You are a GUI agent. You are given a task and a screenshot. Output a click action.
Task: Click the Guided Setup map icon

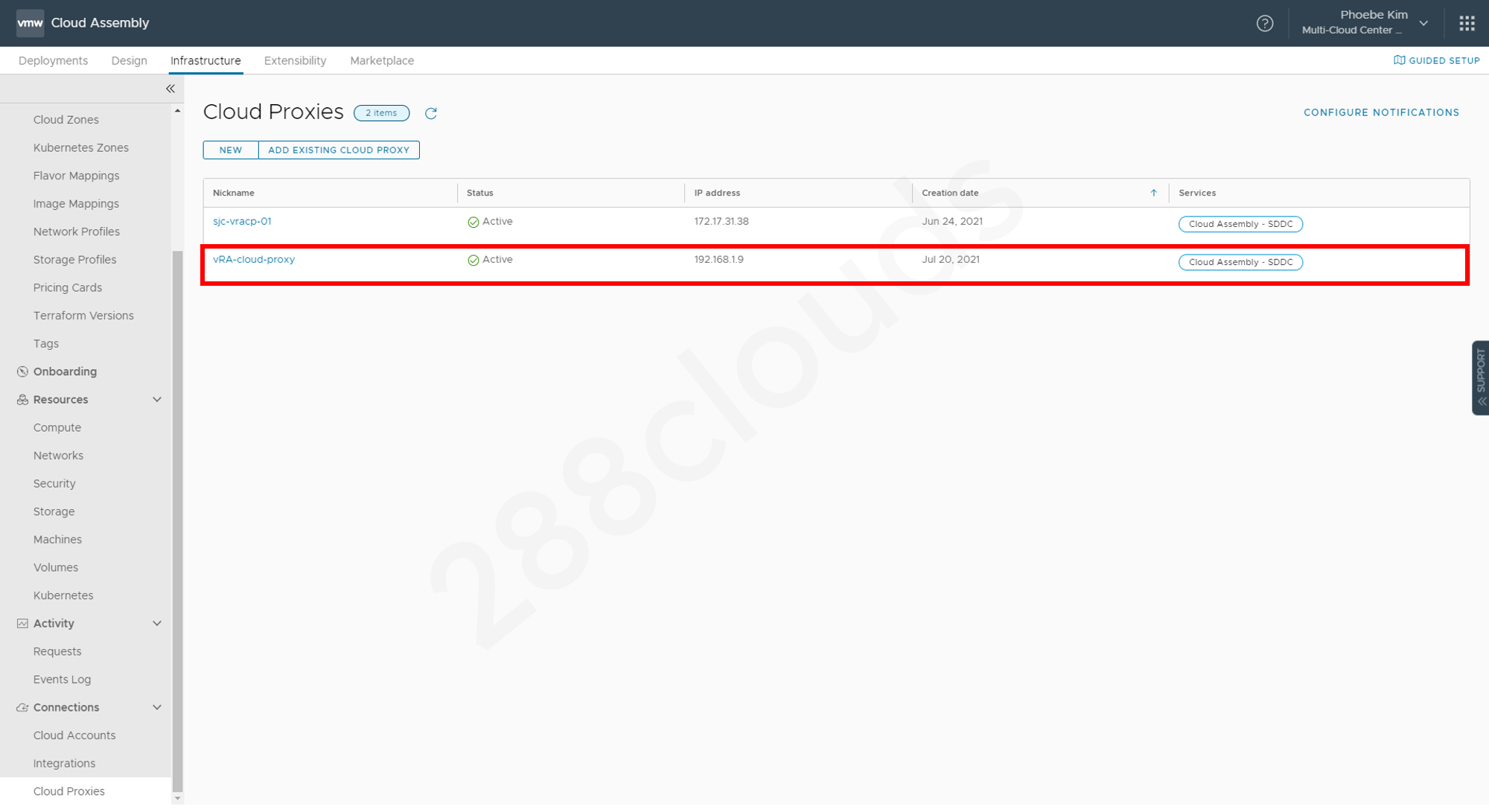(x=1399, y=60)
